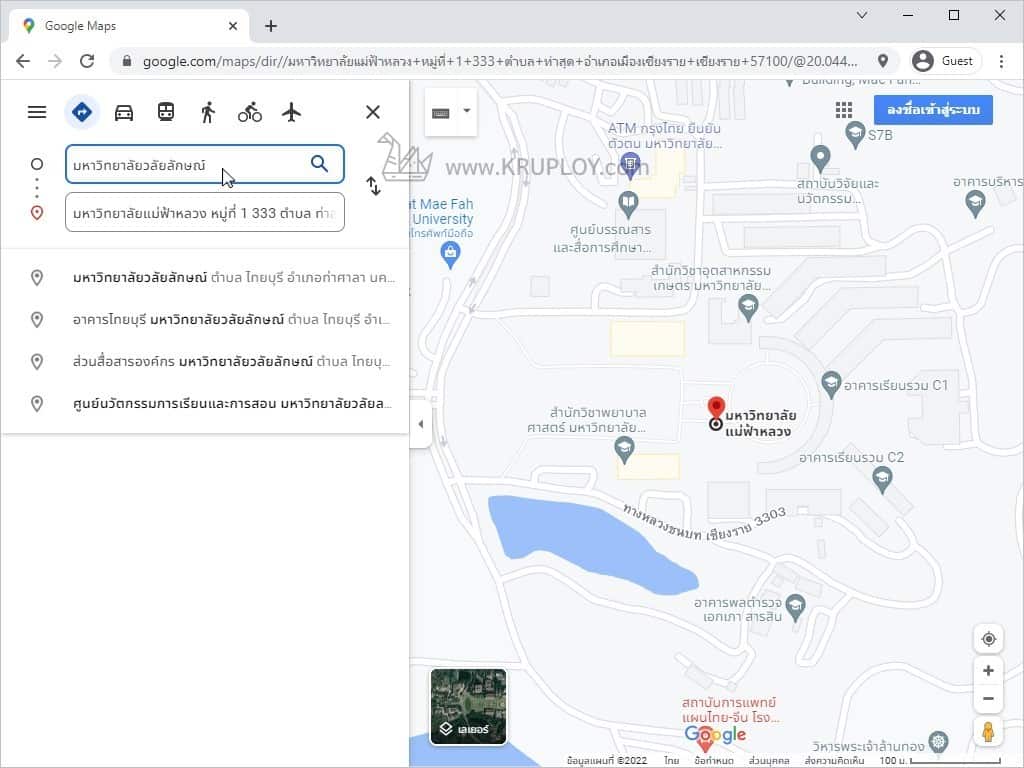Open the tab search chevron
1024x768 pixels.
click(862, 15)
